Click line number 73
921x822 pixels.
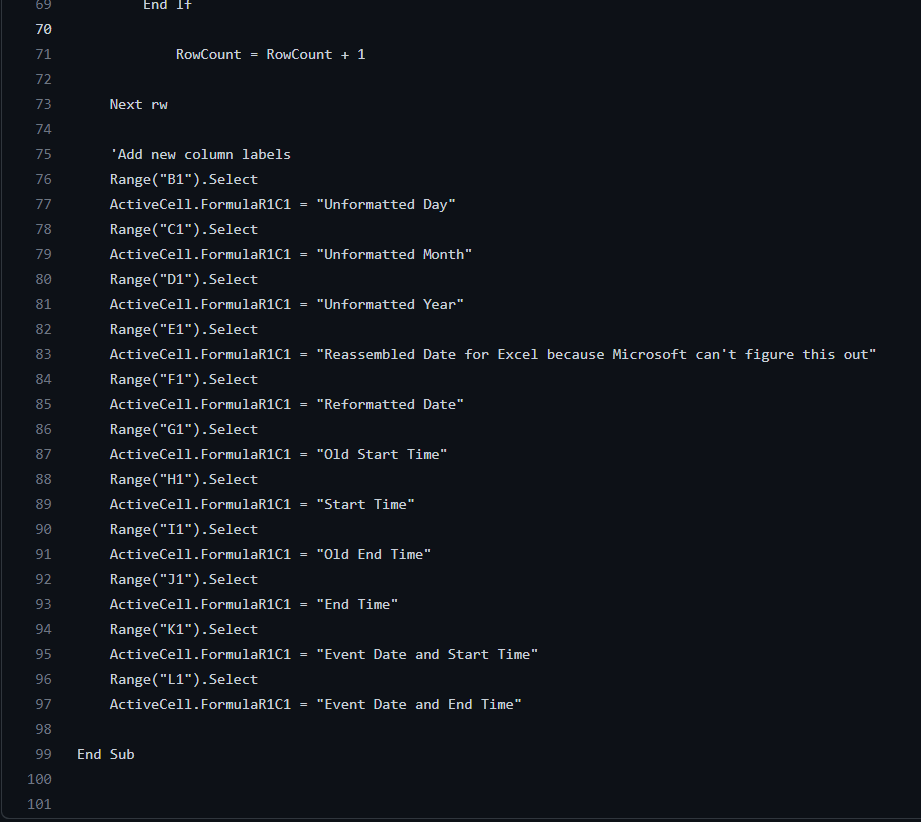tap(42, 104)
